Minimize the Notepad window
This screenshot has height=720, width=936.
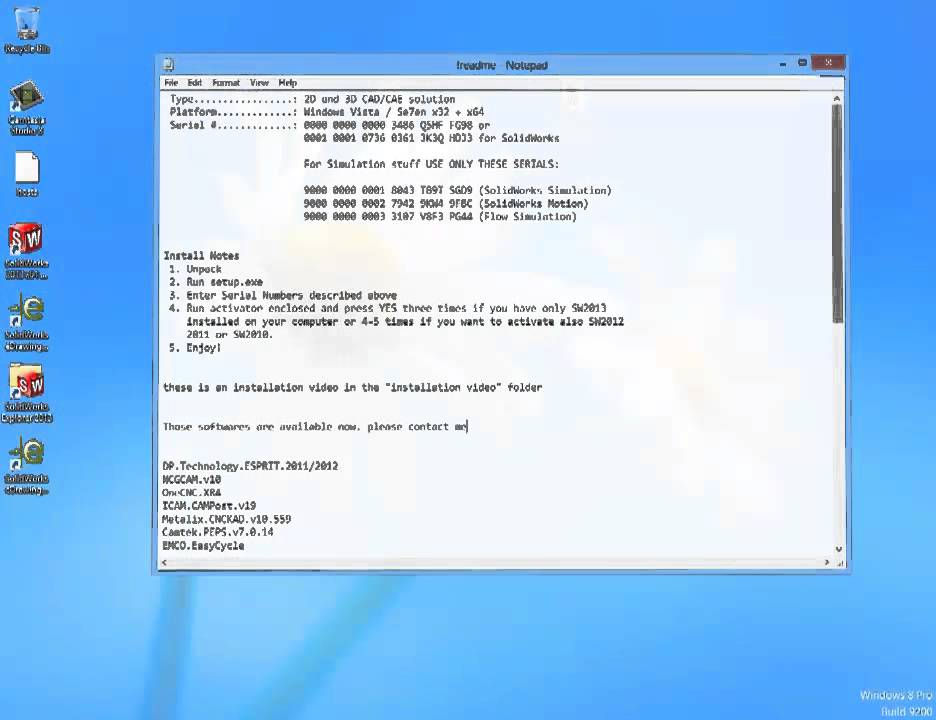click(783, 64)
